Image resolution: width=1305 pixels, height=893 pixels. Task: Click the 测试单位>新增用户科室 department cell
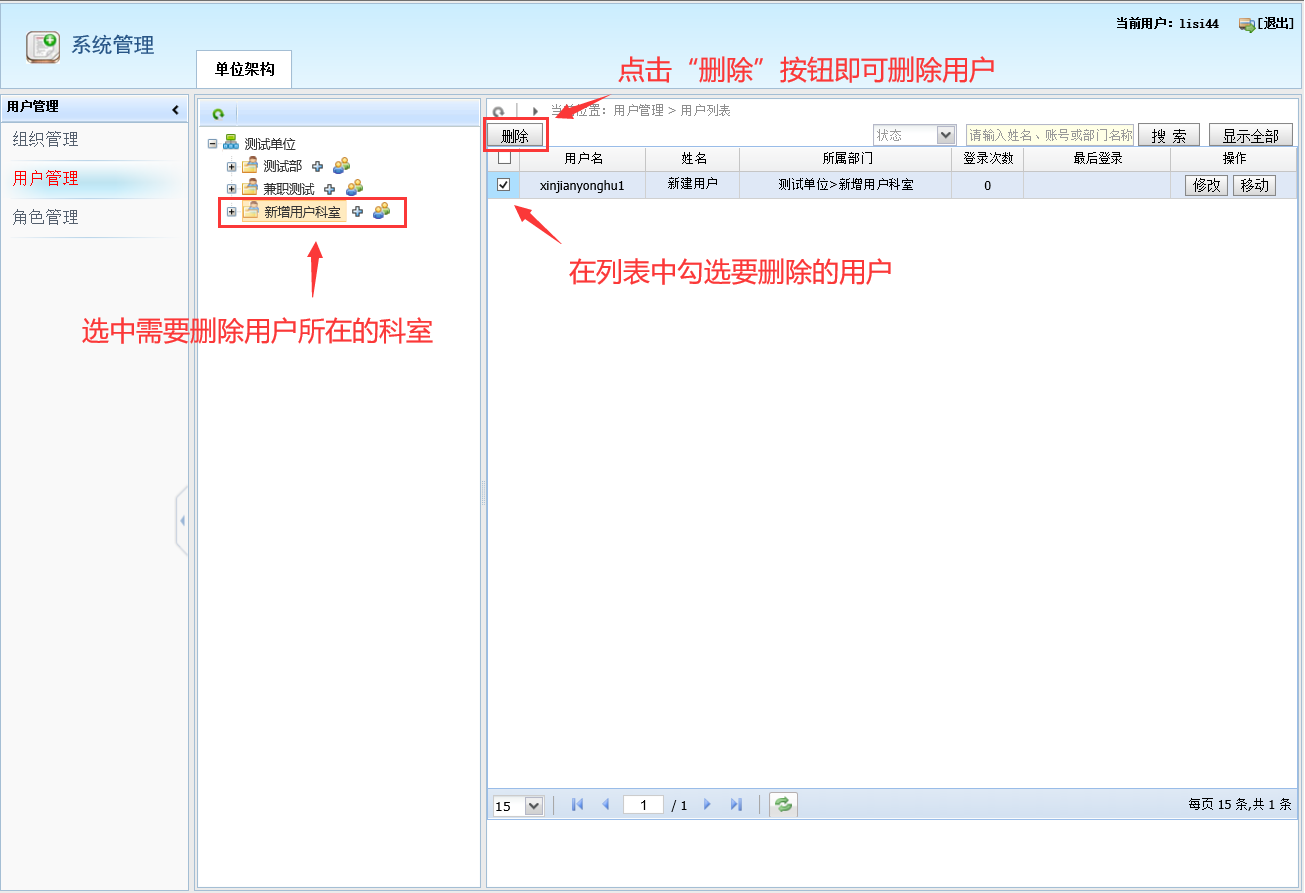tap(846, 185)
